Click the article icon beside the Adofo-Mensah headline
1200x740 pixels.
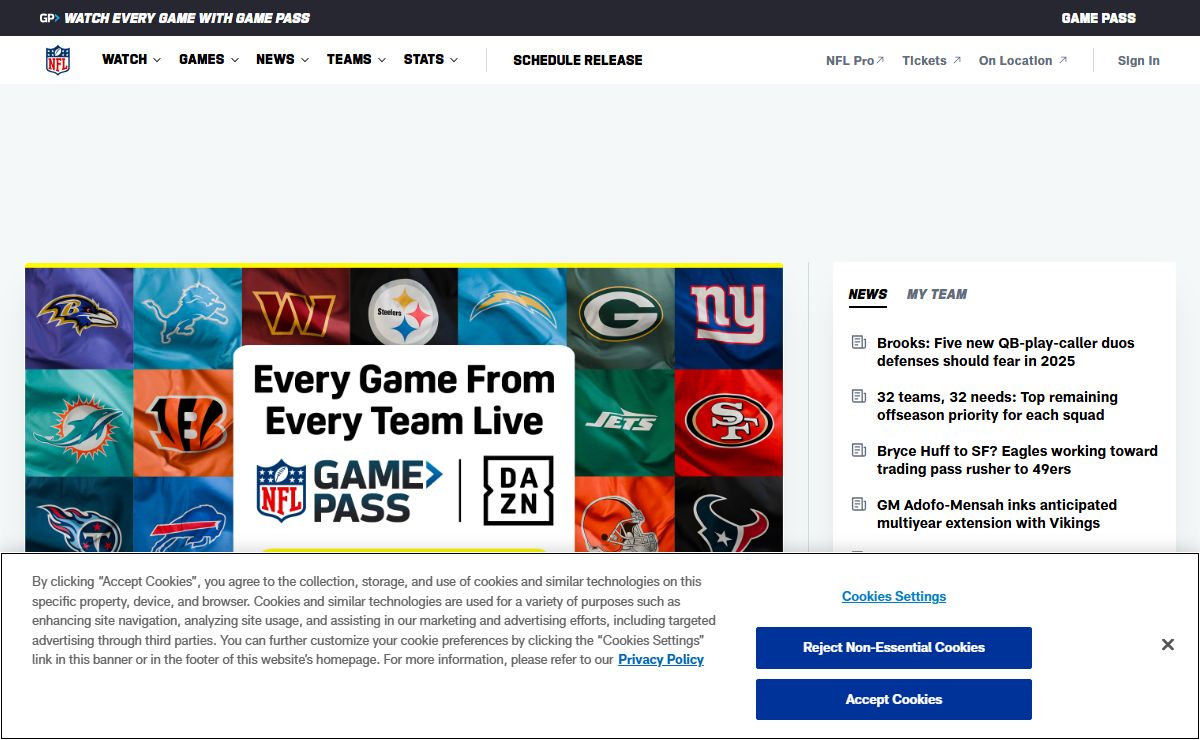pos(858,505)
